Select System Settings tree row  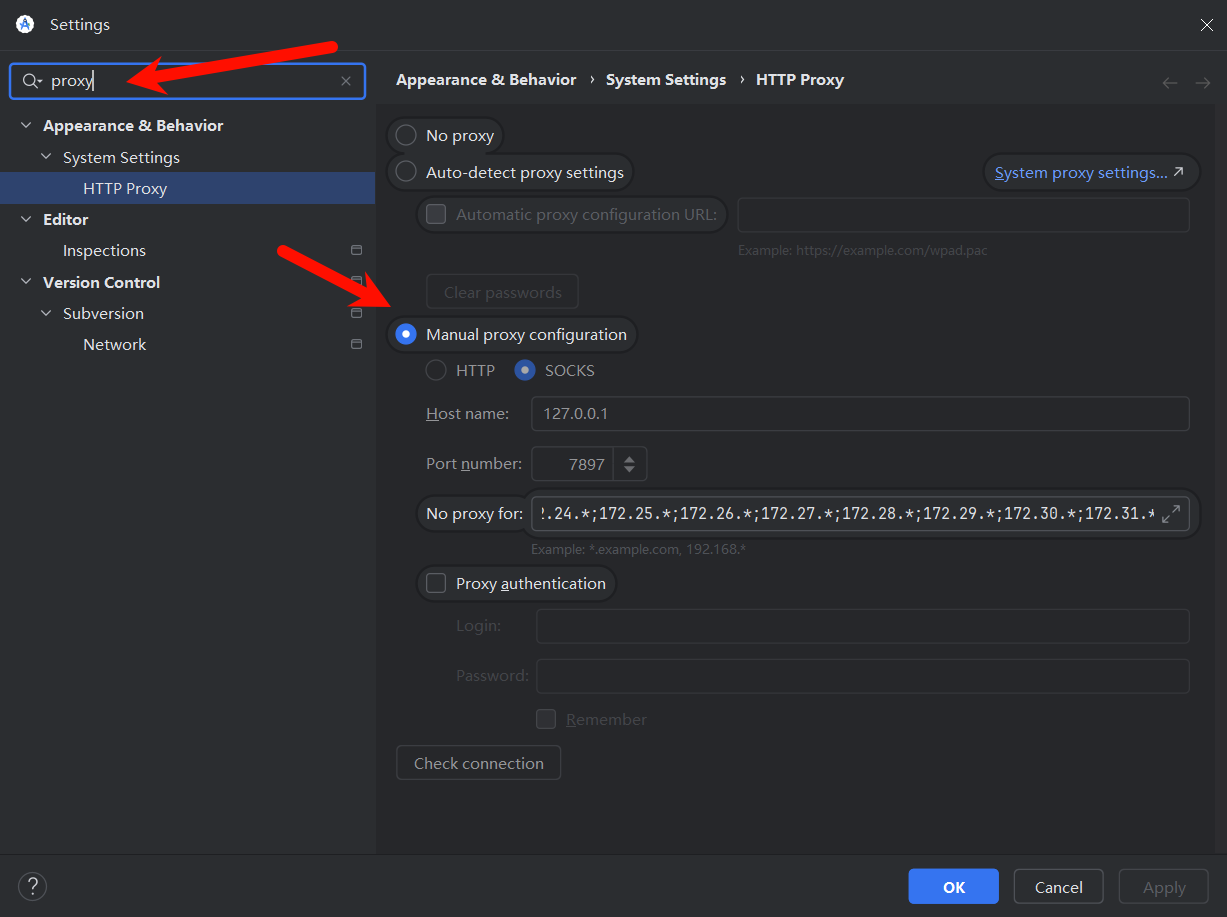tap(187, 157)
